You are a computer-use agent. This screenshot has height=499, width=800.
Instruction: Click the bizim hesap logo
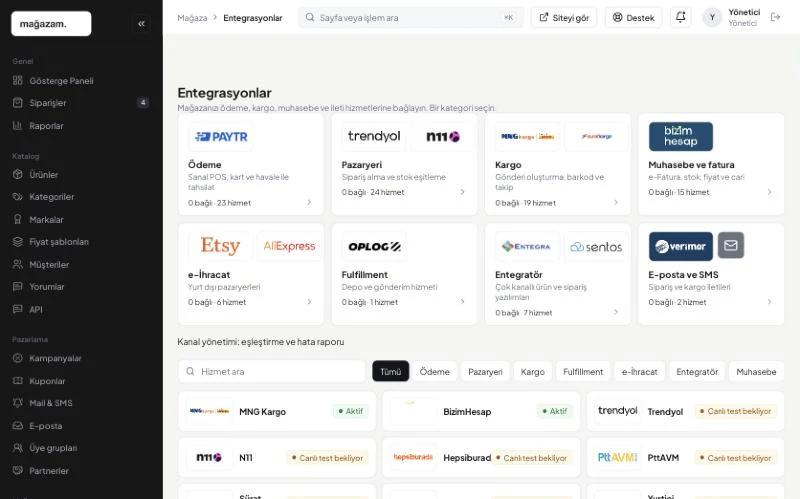point(681,136)
